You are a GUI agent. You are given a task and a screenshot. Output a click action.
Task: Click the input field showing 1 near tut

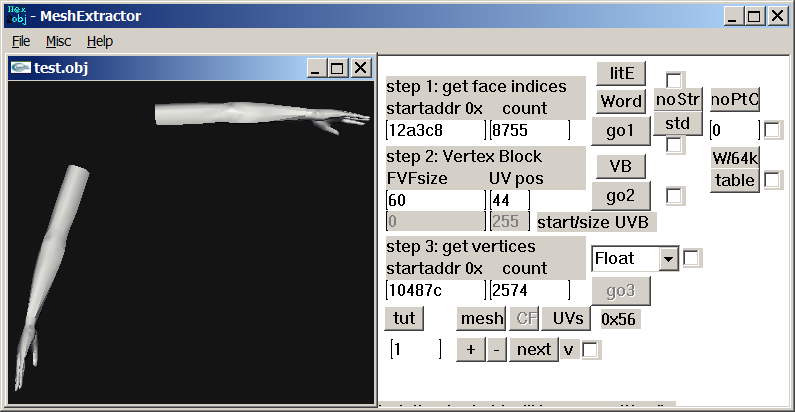tap(416, 349)
